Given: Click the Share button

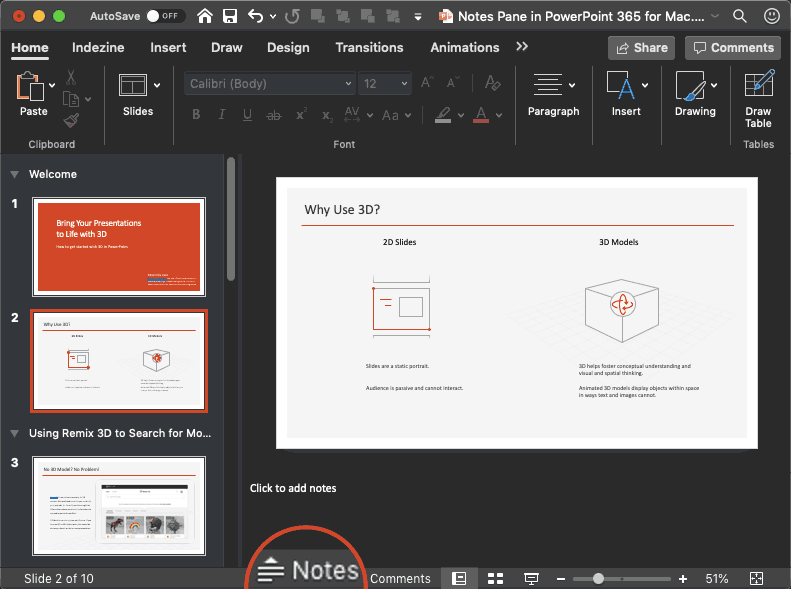Looking at the screenshot, I should pos(641,47).
